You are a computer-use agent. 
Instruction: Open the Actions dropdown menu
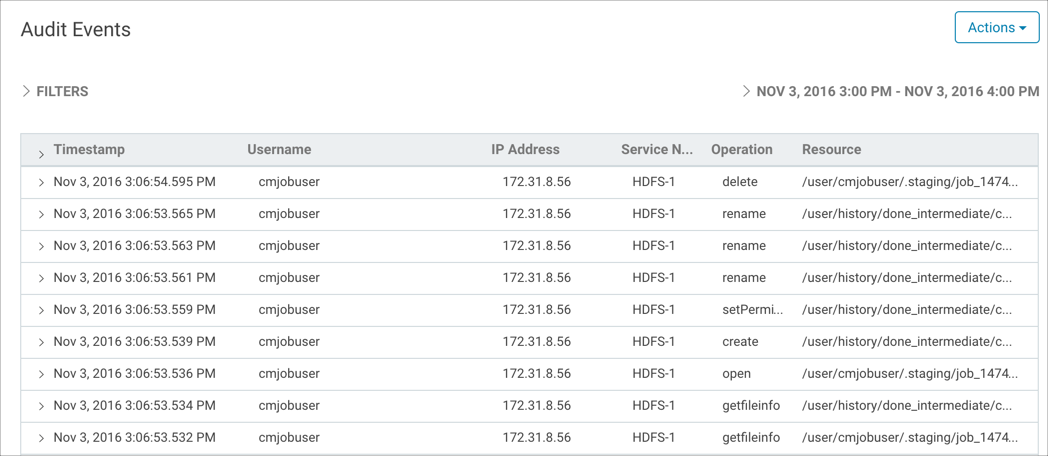[996, 28]
